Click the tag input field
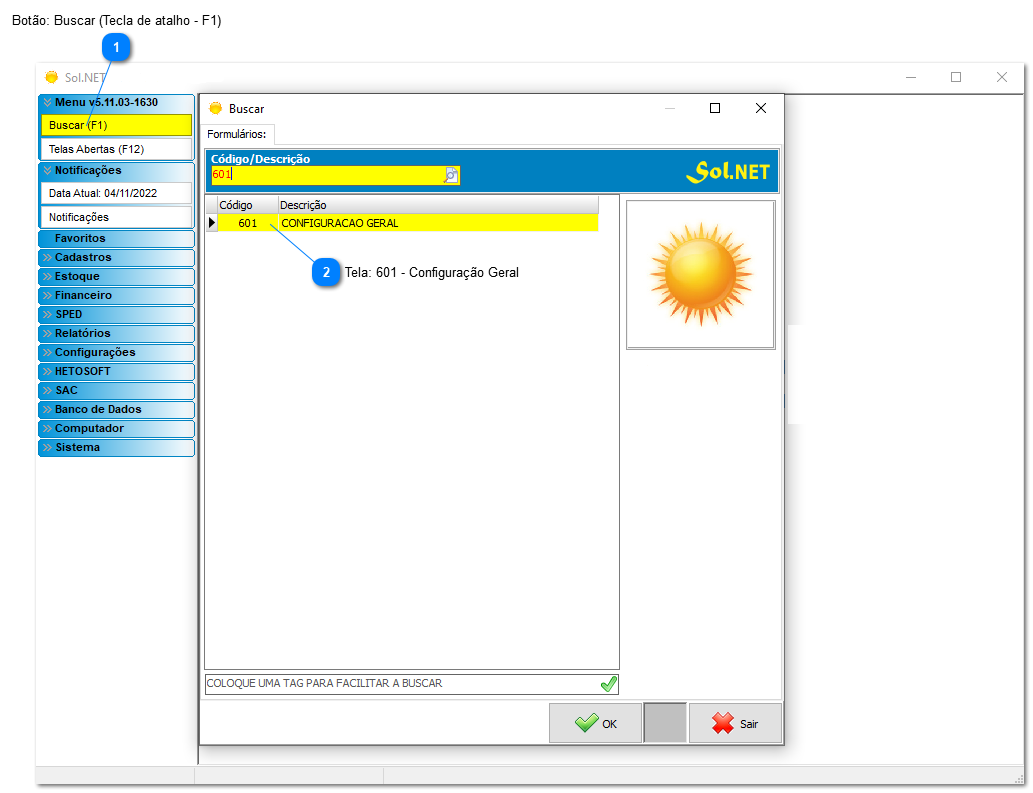 pos(400,684)
